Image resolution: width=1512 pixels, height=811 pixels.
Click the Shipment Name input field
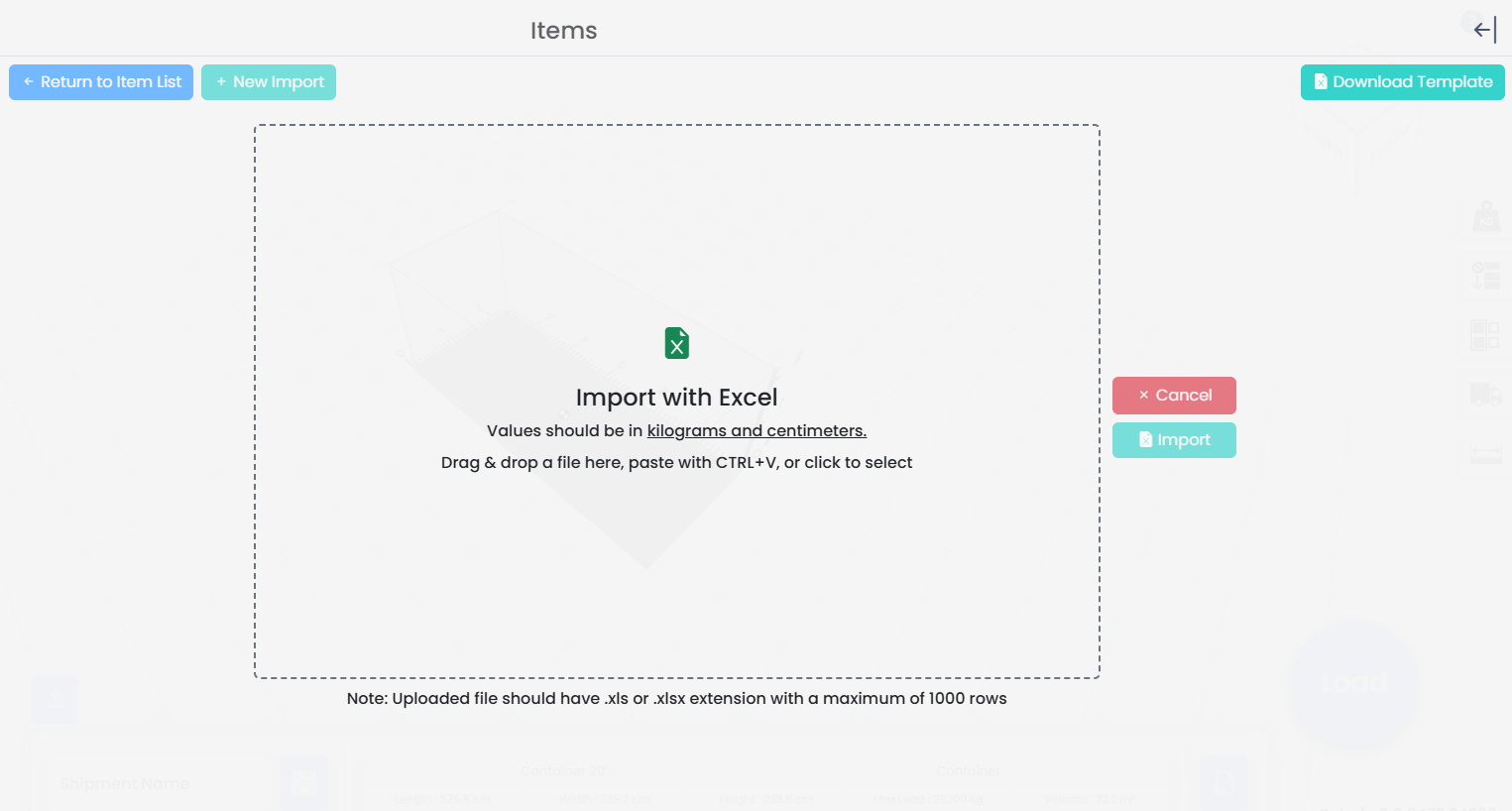coord(149,783)
